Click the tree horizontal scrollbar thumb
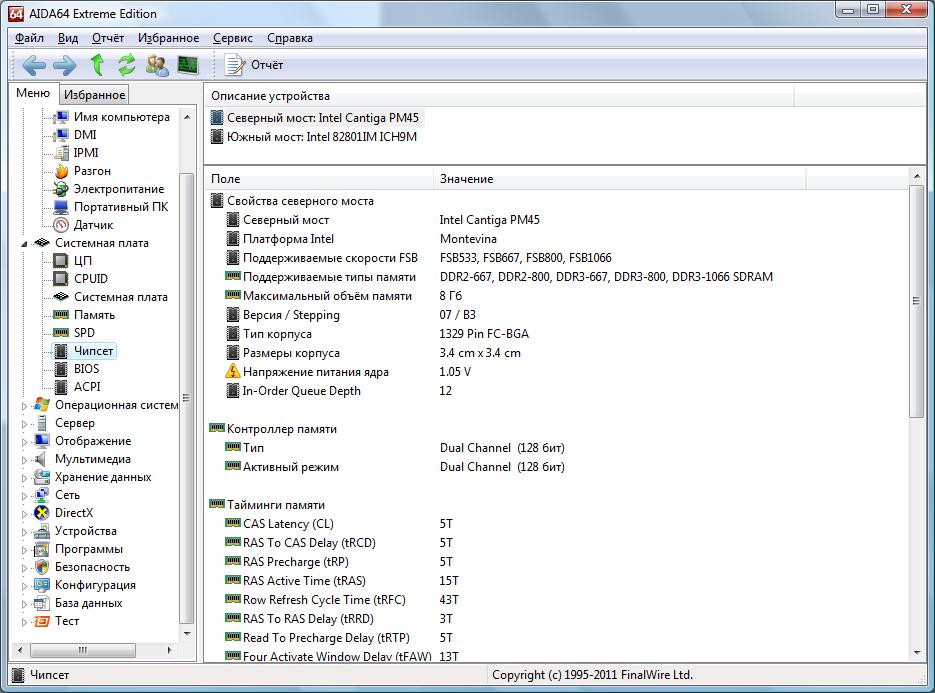 click(x=83, y=650)
